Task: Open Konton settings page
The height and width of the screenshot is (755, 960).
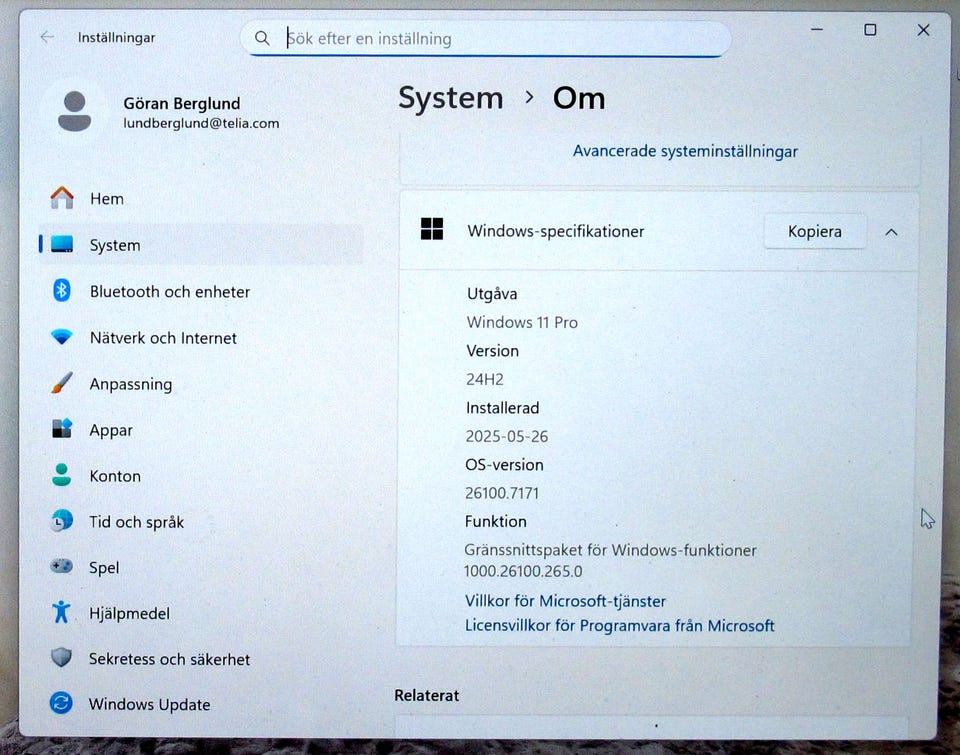Action: click(201, 476)
